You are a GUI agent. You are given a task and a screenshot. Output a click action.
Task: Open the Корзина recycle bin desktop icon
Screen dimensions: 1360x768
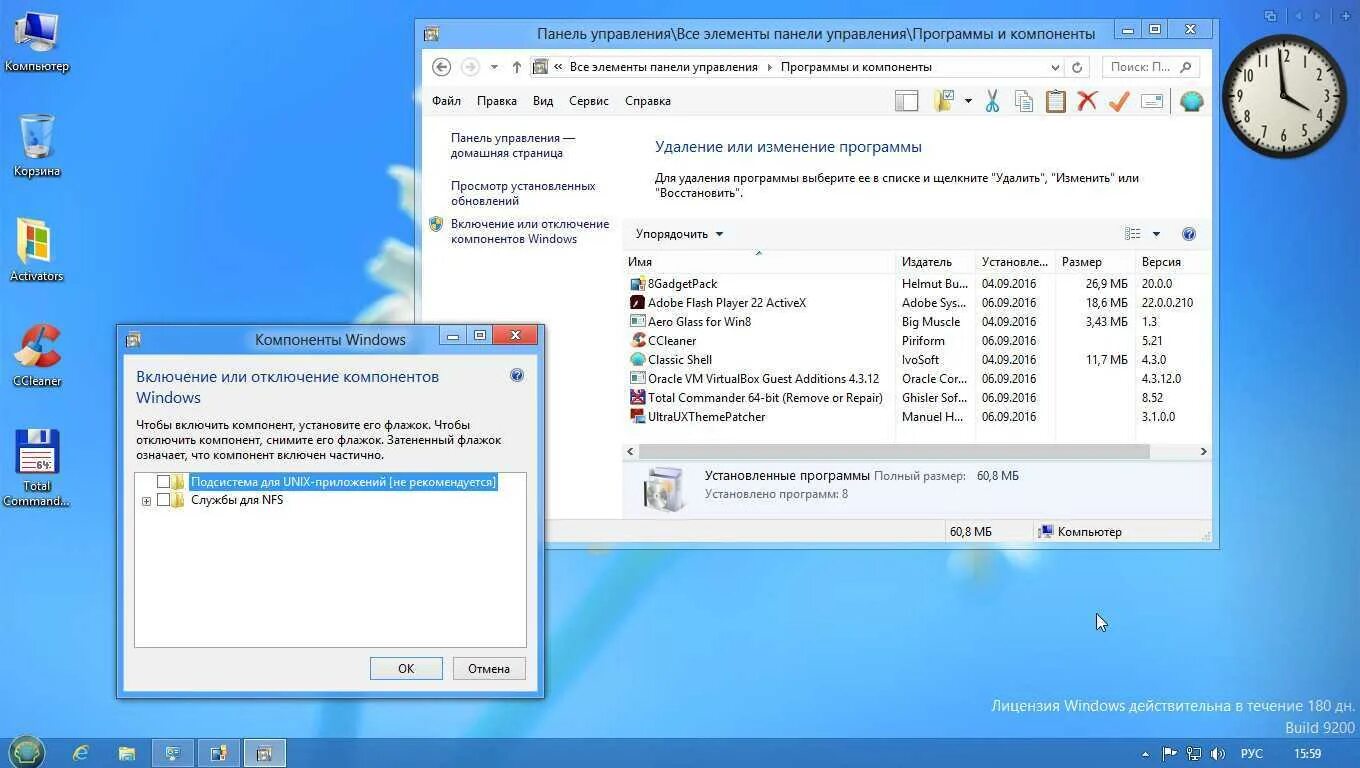coord(37,145)
